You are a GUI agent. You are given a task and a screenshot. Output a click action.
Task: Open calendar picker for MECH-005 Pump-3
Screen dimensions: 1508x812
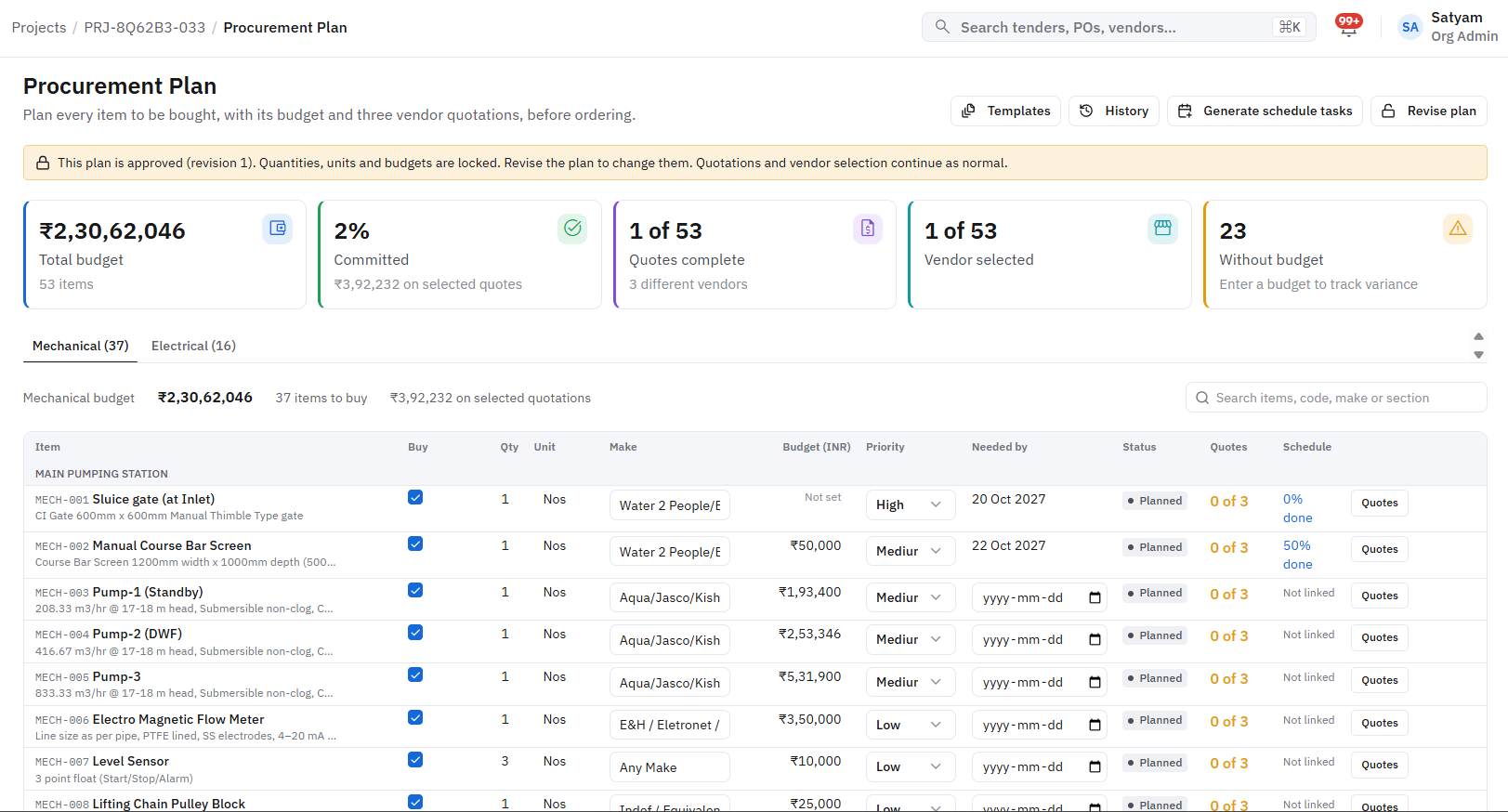(x=1095, y=682)
